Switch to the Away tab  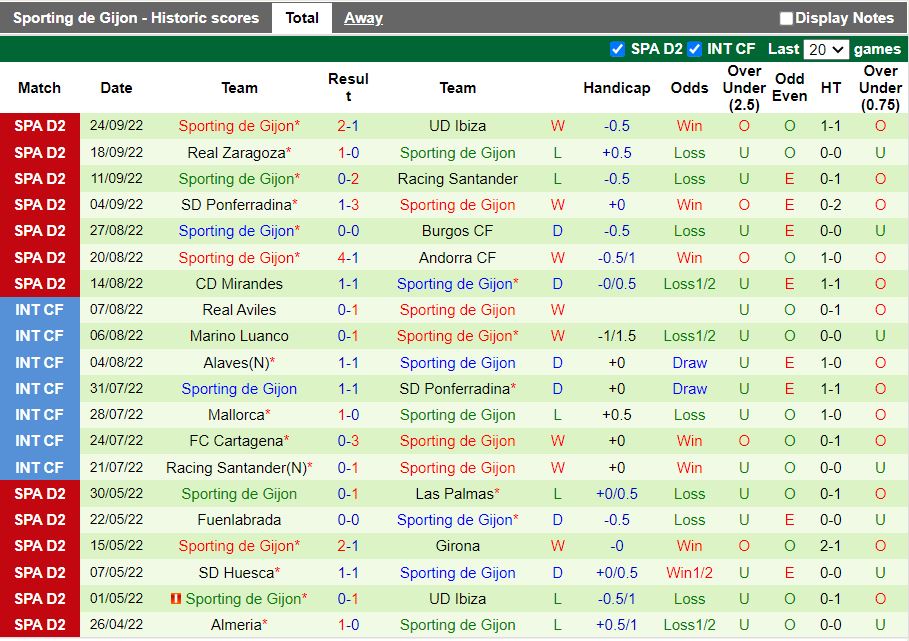[x=363, y=18]
